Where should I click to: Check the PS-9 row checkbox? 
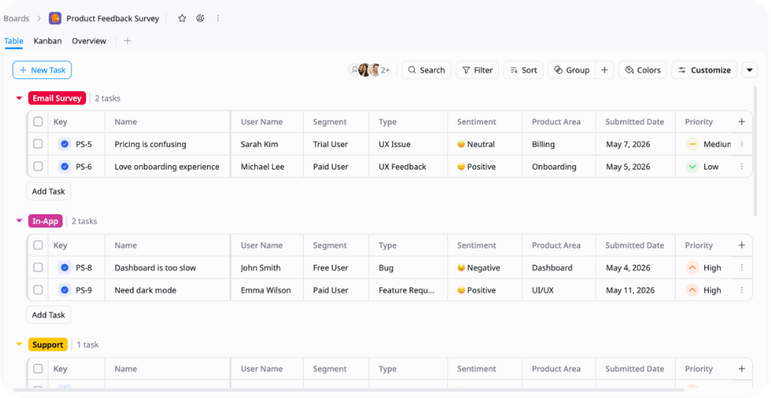coord(38,290)
